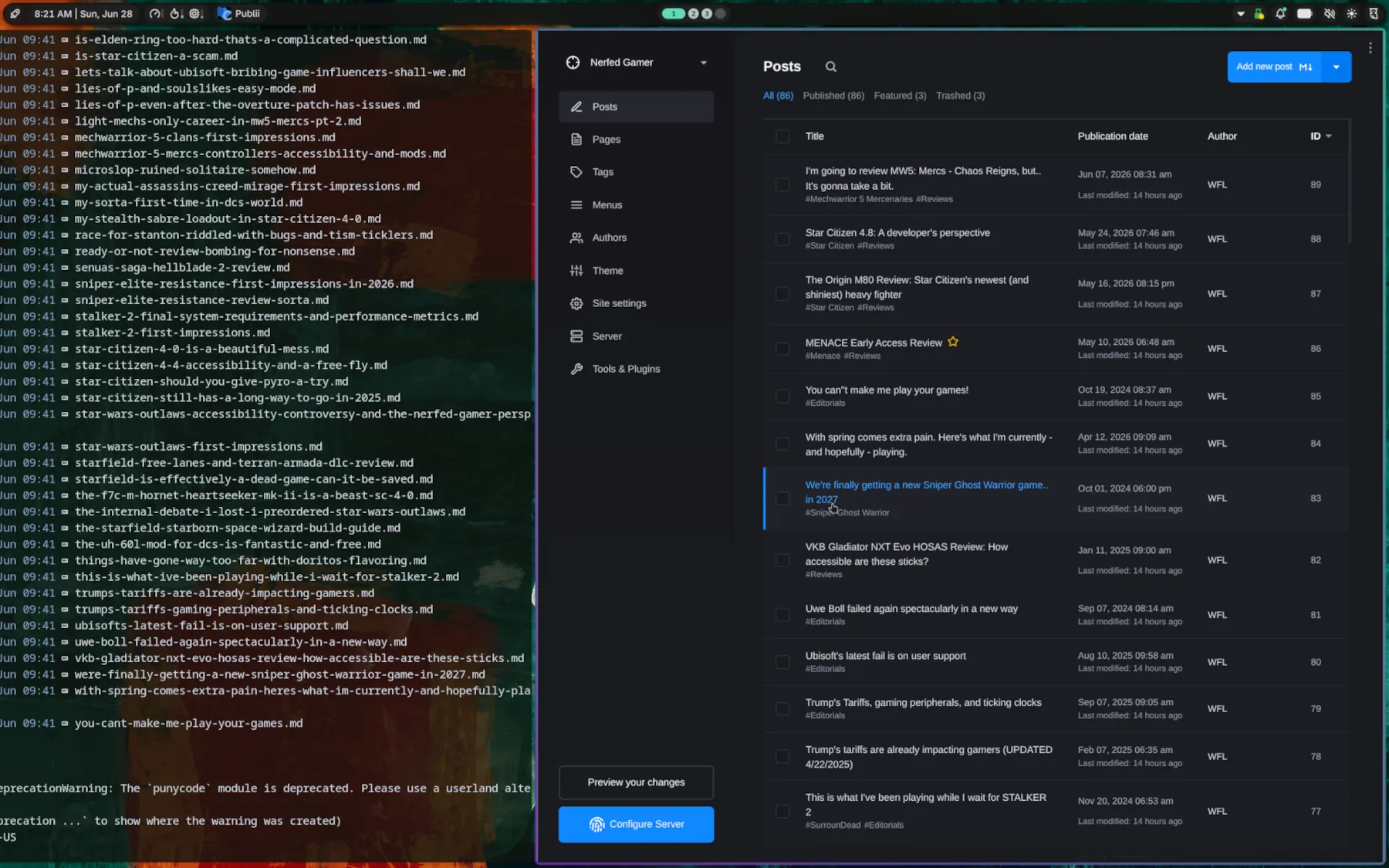The width and height of the screenshot is (1389, 868).
Task: Click the Nerfed Gamer site logo icon
Action: pyautogui.click(x=573, y=62)
